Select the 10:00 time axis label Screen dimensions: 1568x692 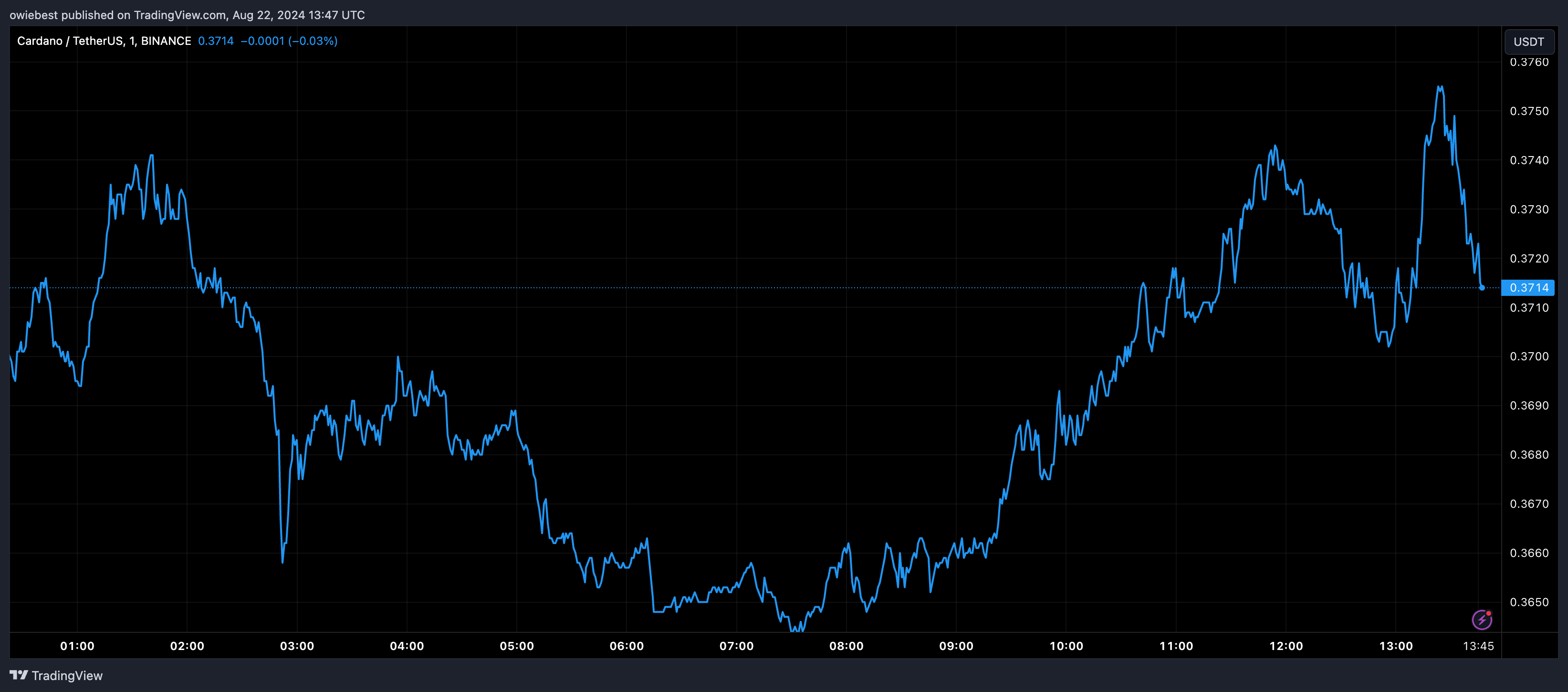[x=1066, y=646]
